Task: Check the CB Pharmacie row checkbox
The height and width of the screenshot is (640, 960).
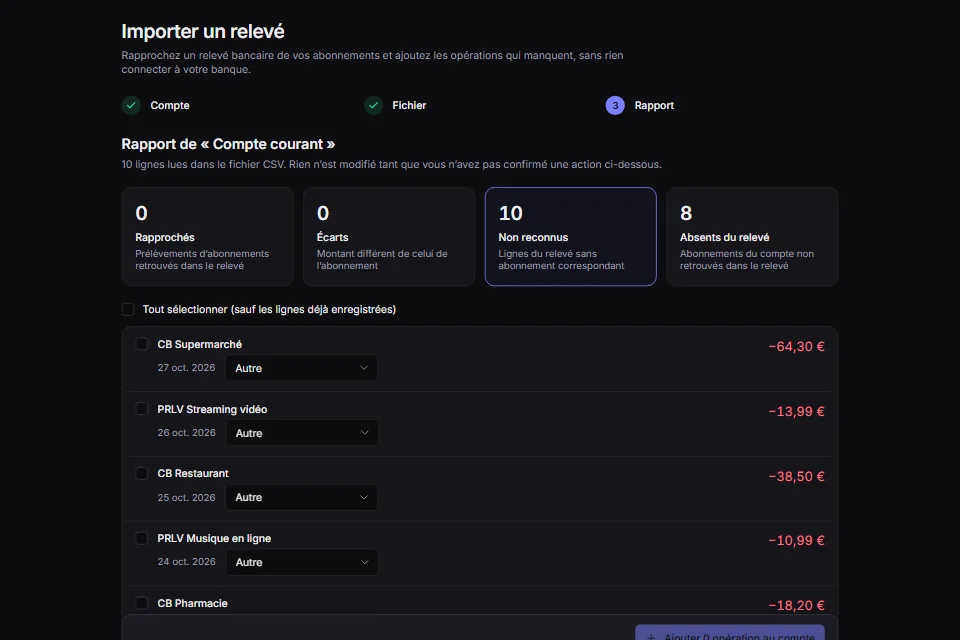Action: tap(141, 603)
